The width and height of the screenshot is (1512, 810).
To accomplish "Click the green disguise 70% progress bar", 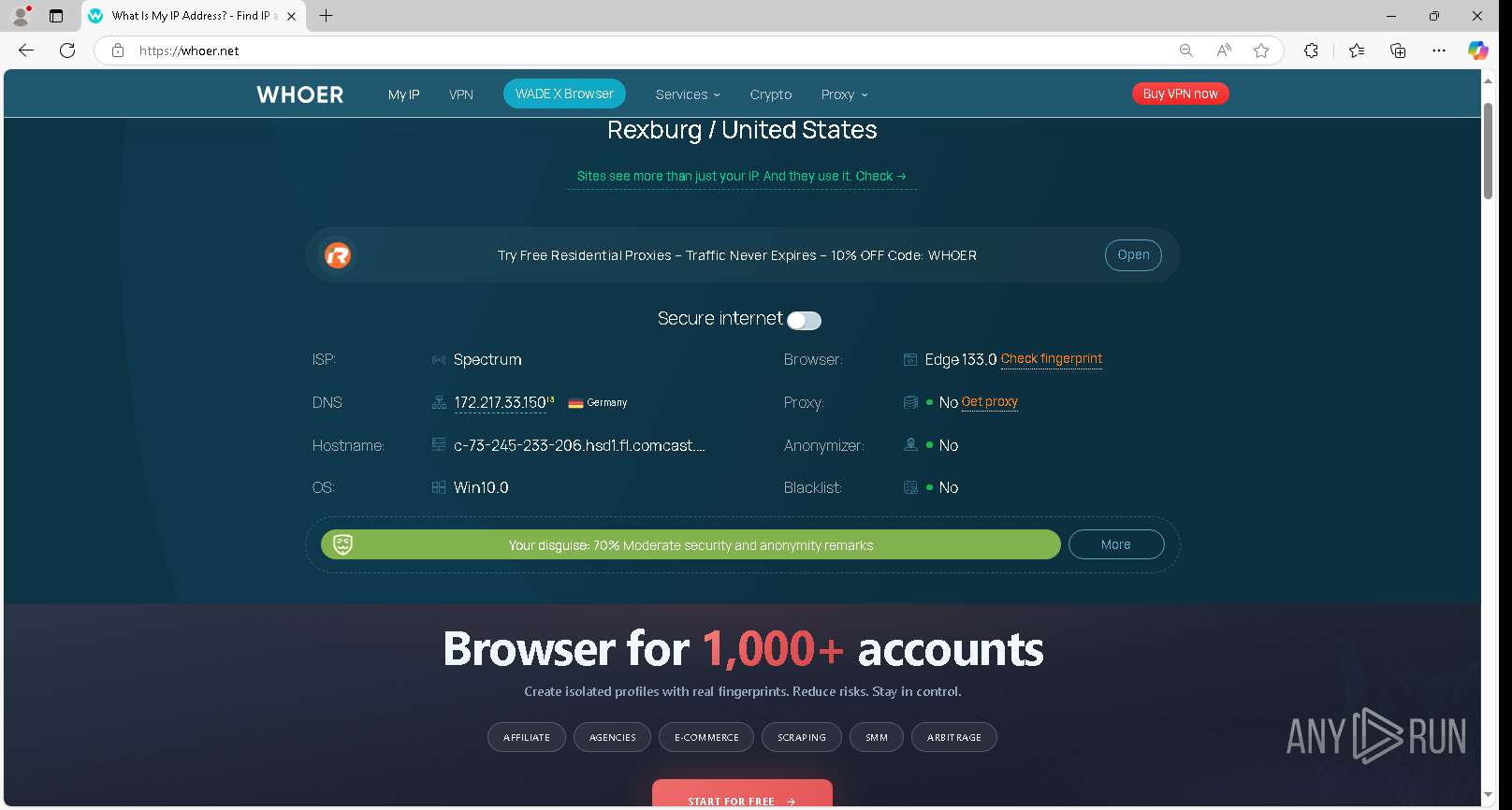I will (x=691, y=544).
